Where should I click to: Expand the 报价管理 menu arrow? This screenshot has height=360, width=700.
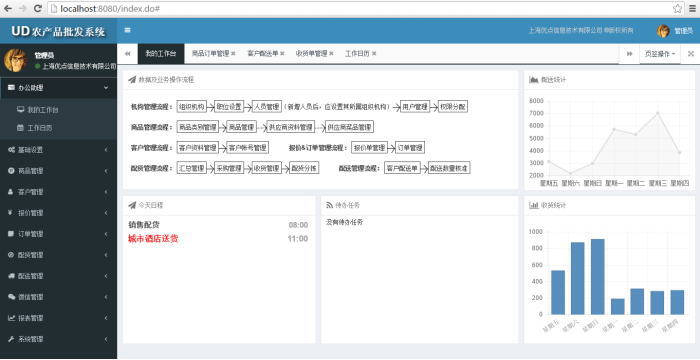pos(106,213)
